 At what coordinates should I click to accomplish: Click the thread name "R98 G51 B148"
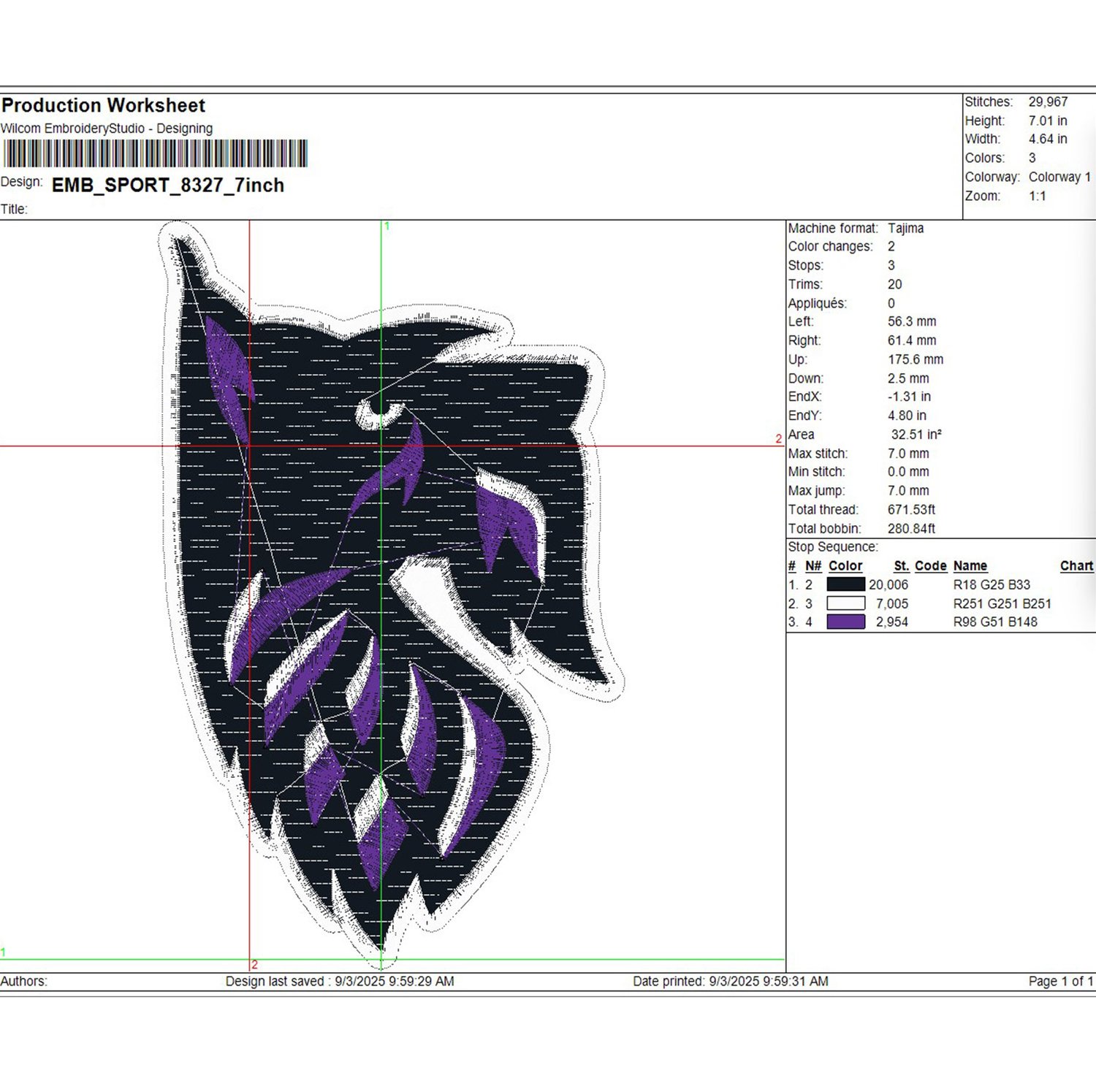coord(995,622)
